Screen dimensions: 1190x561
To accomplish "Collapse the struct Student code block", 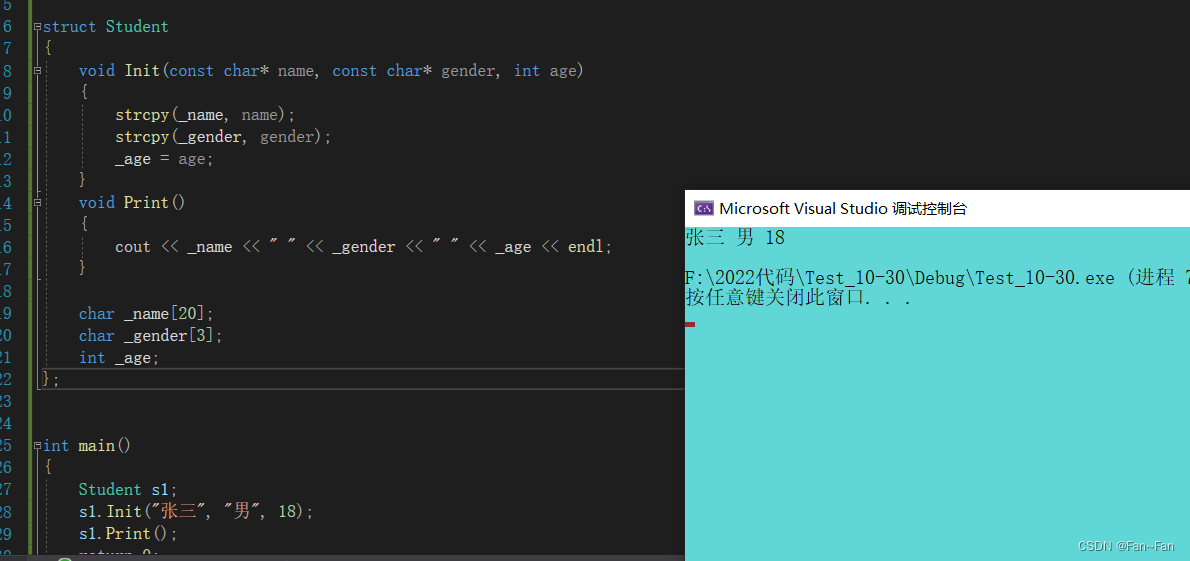I will tap(37, 27).
